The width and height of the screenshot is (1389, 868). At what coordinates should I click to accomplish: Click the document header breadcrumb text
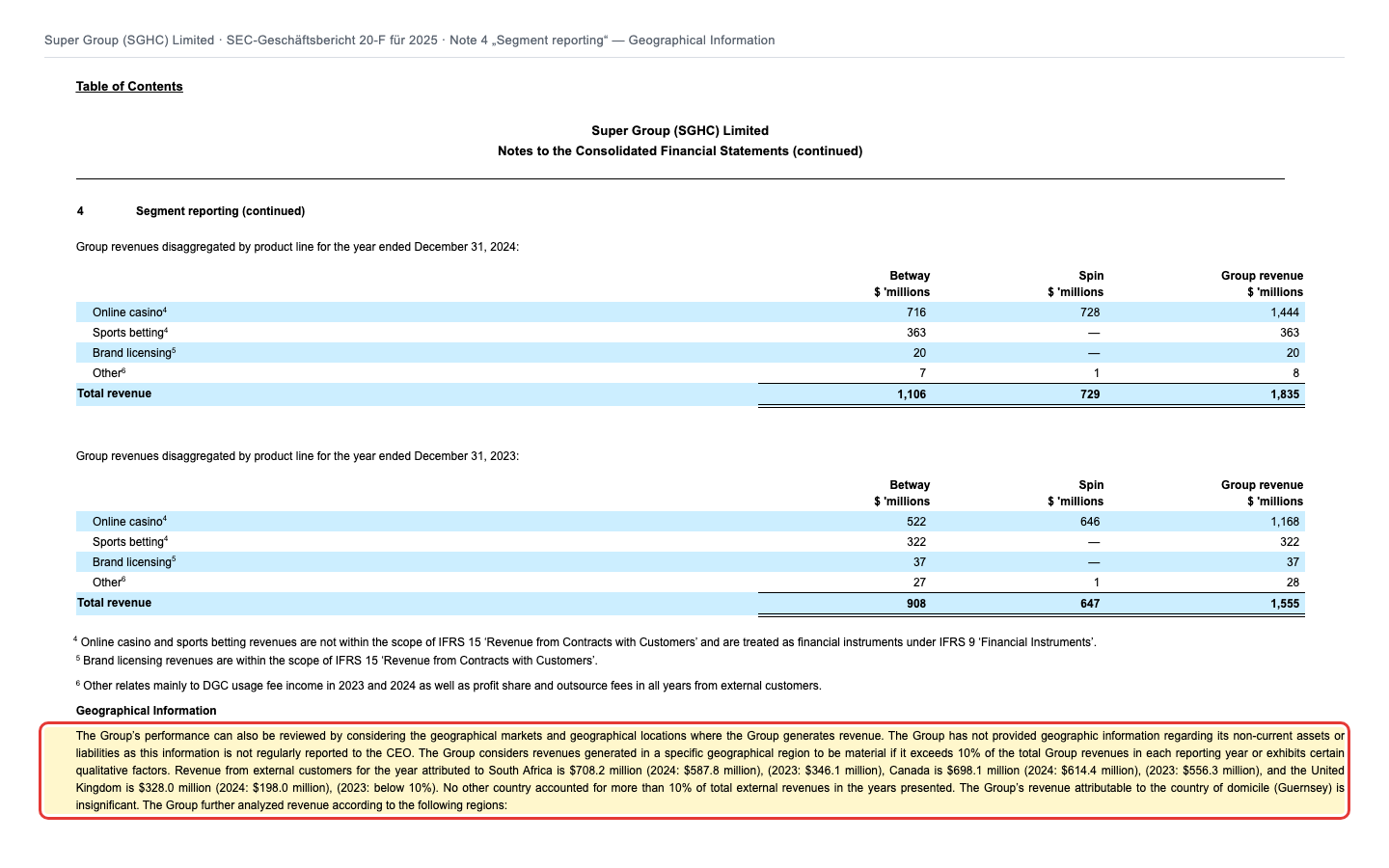[410, 41]
